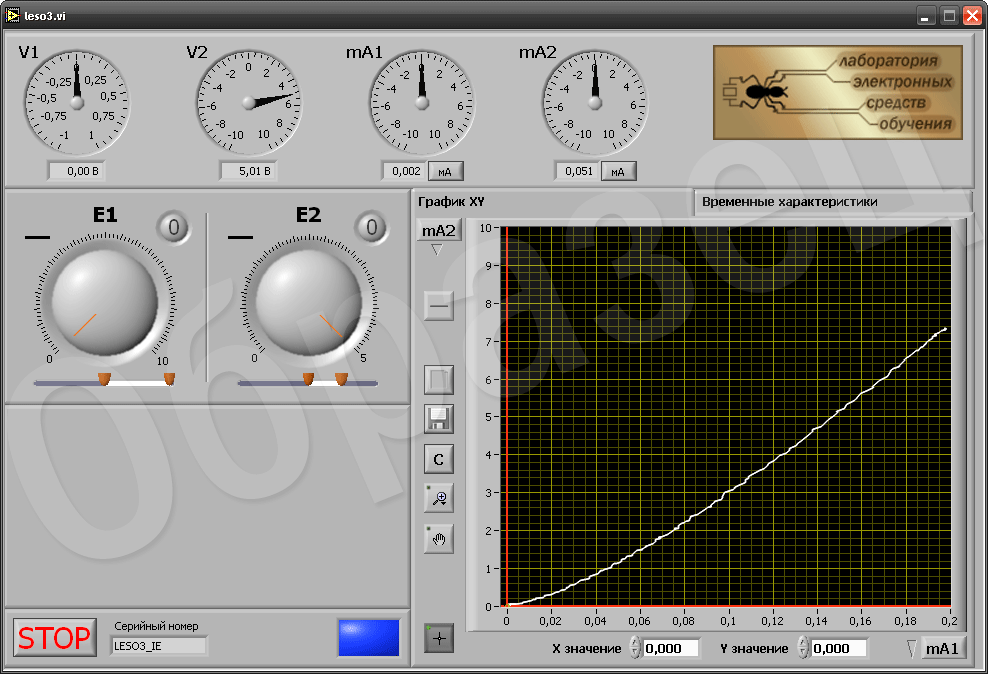Minimize the leso3.vi window
The height and width of the screenshot is (674, 988).
(925, 16)
